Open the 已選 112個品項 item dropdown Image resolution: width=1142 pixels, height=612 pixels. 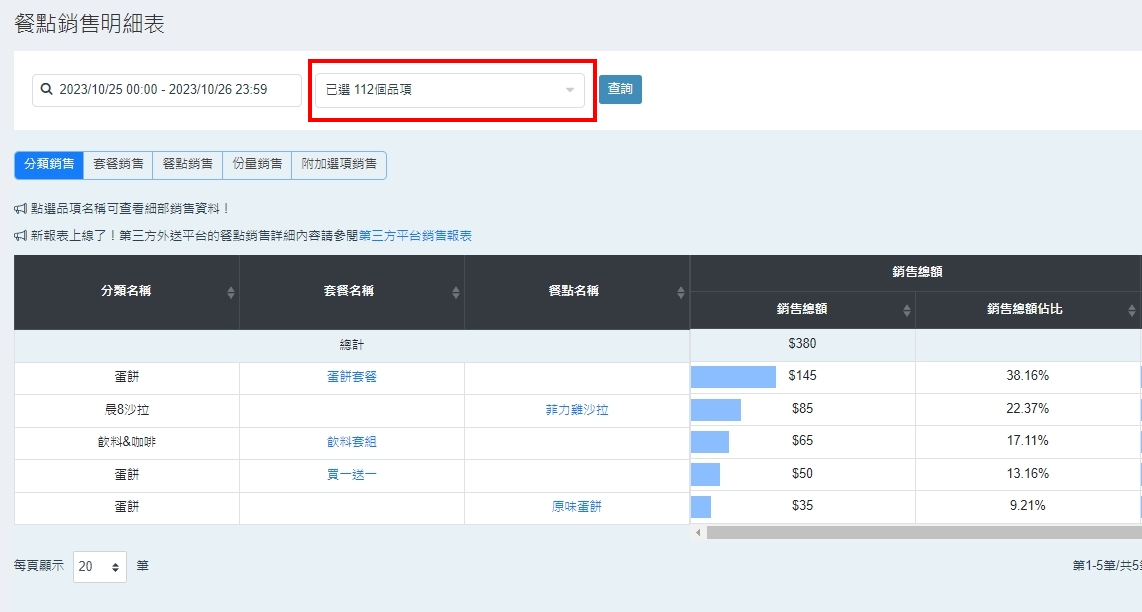click(x=450, y=90)
